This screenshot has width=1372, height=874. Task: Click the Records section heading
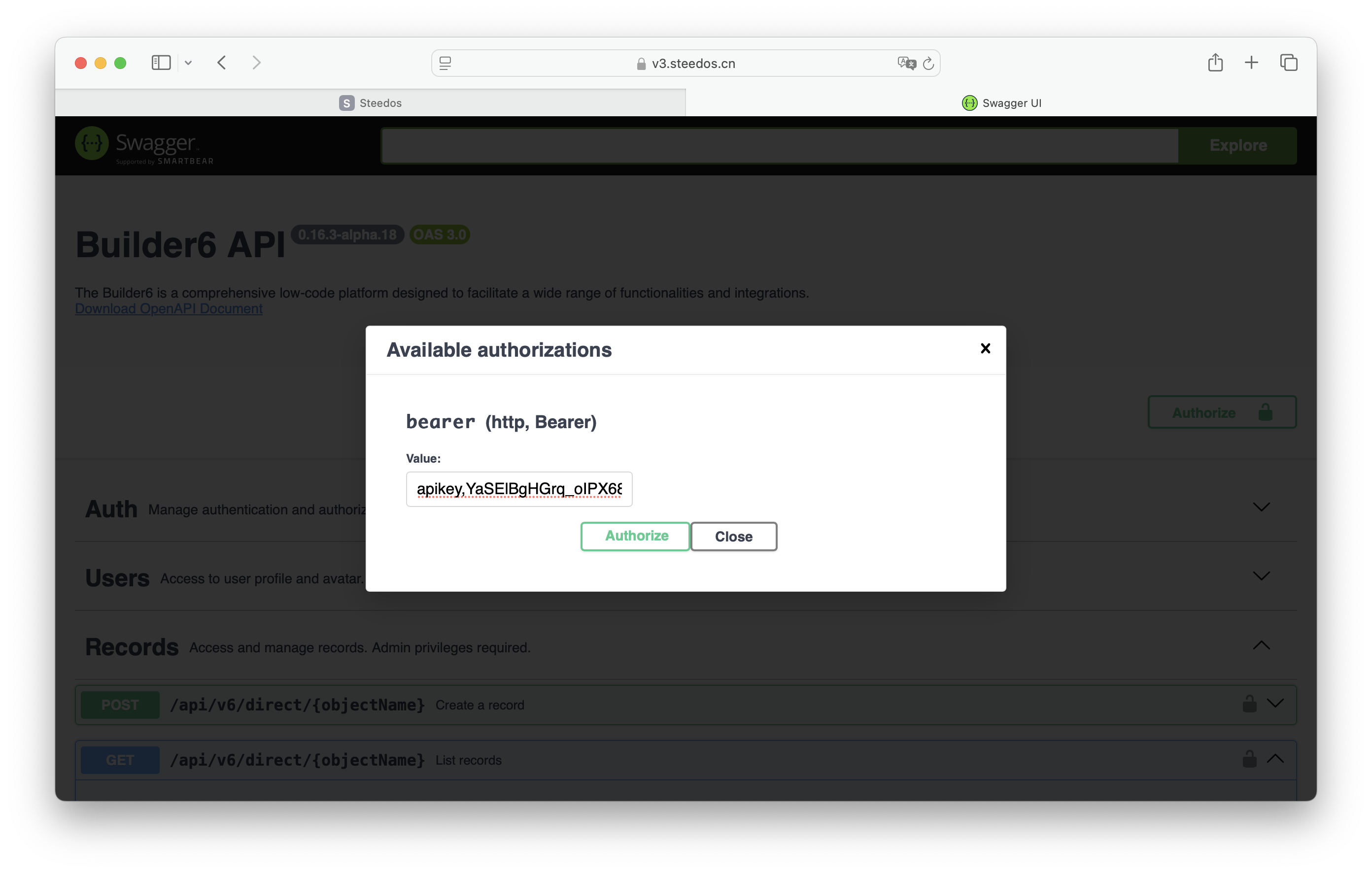tap(132, 647)
